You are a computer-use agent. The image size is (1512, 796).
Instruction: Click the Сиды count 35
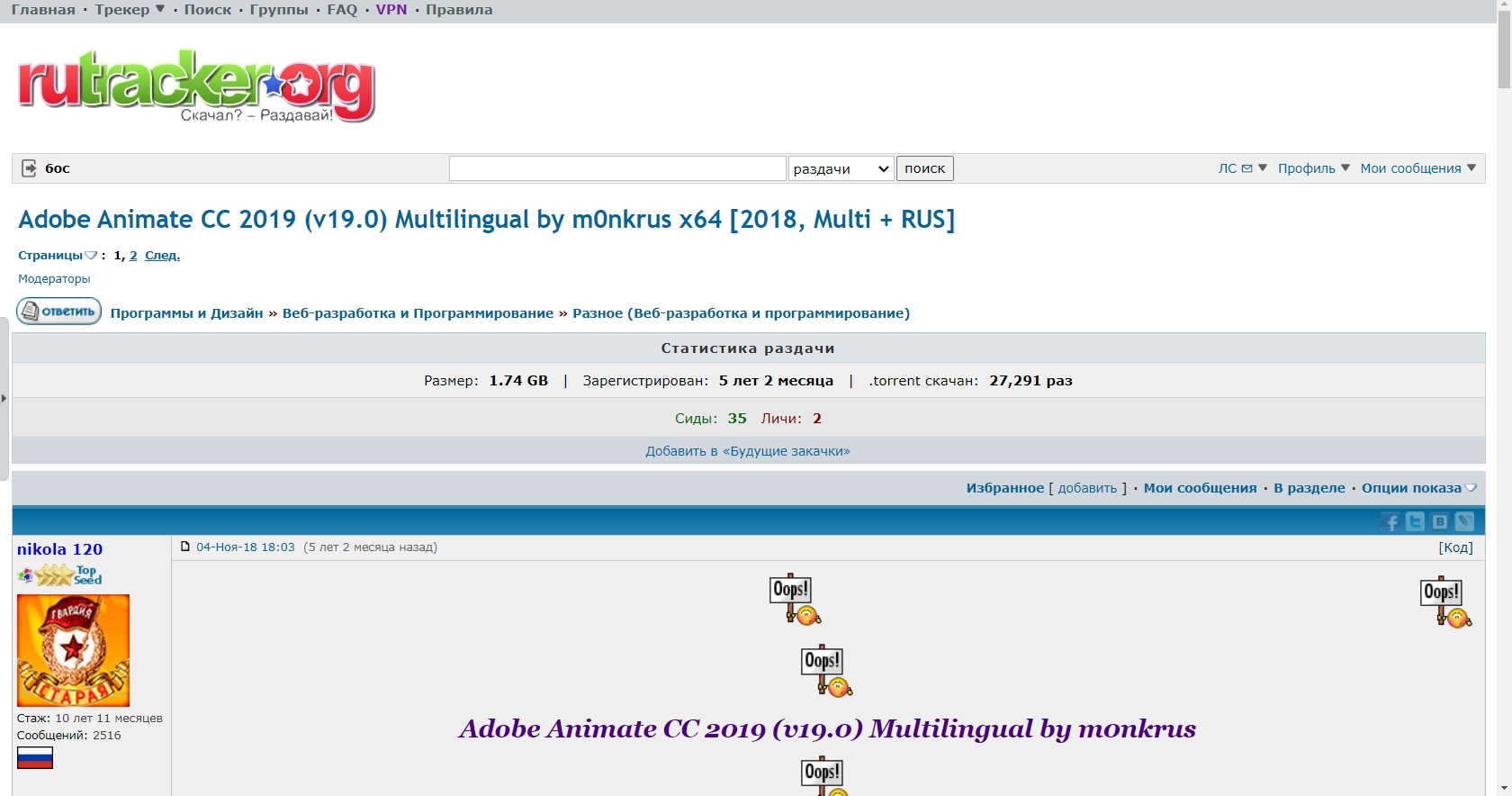point(737,419)
